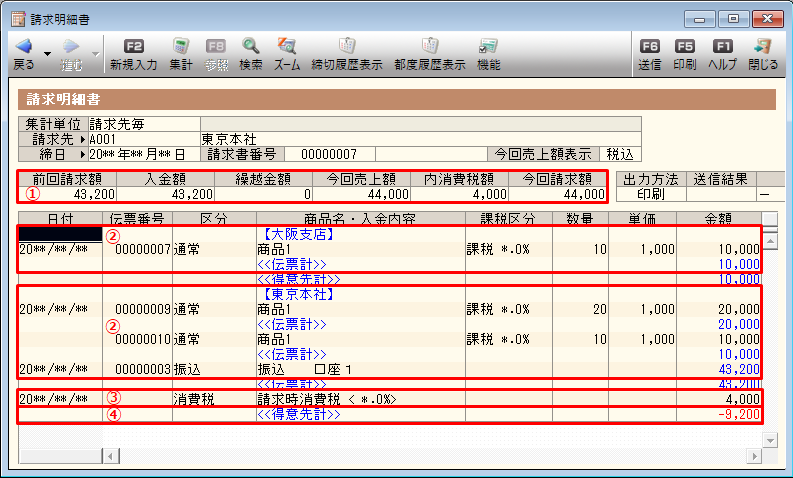793x478 pixels.
Task: Go back with the 戻る arrow
Action: pos(24,55)
